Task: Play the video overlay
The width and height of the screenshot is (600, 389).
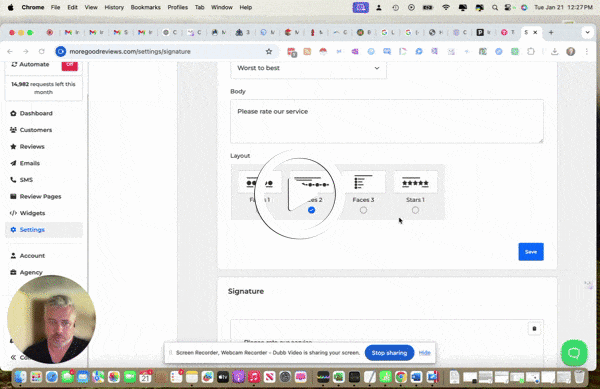Action: point(300,194)
